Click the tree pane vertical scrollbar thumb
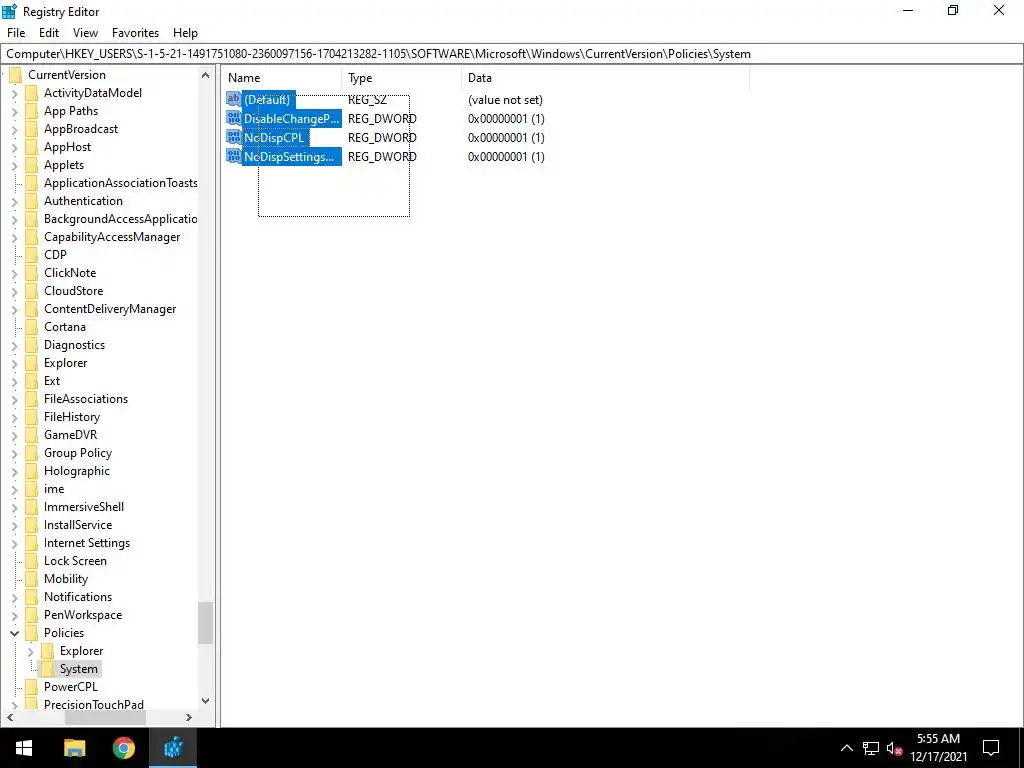 [206, 622]
